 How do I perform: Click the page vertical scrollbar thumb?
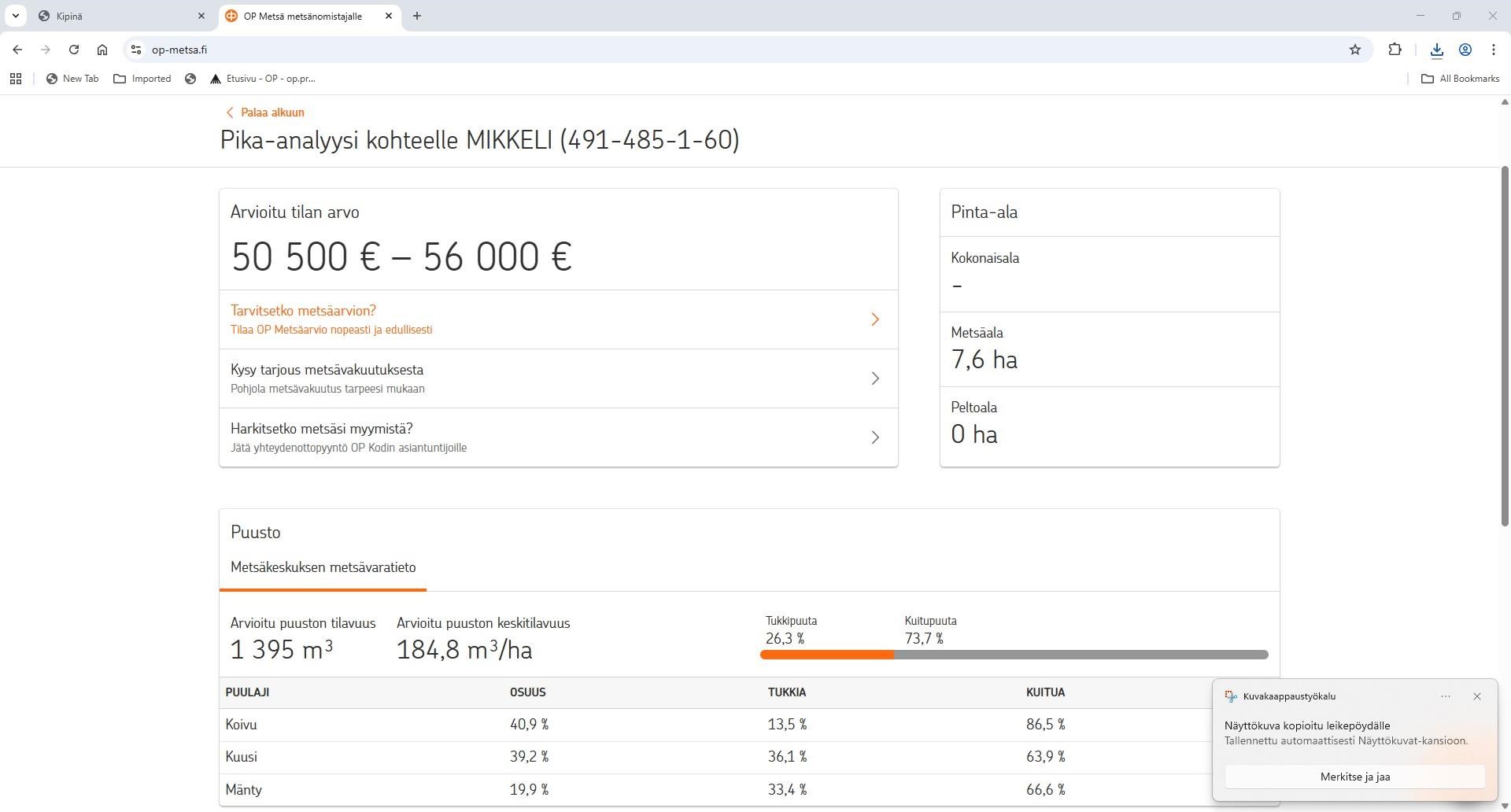click(x=1505, y=346)
